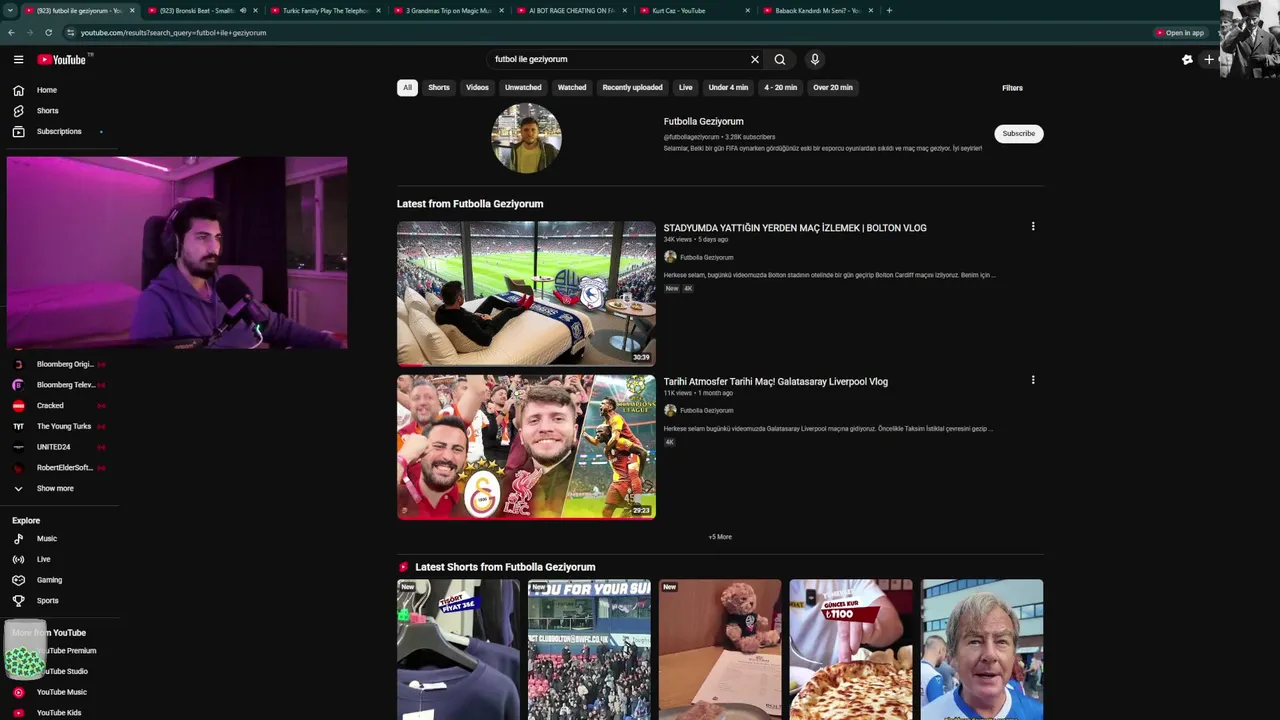Select the Recently uploaded filter chip
1280x720 pixels.
click(x=632, y=87)
